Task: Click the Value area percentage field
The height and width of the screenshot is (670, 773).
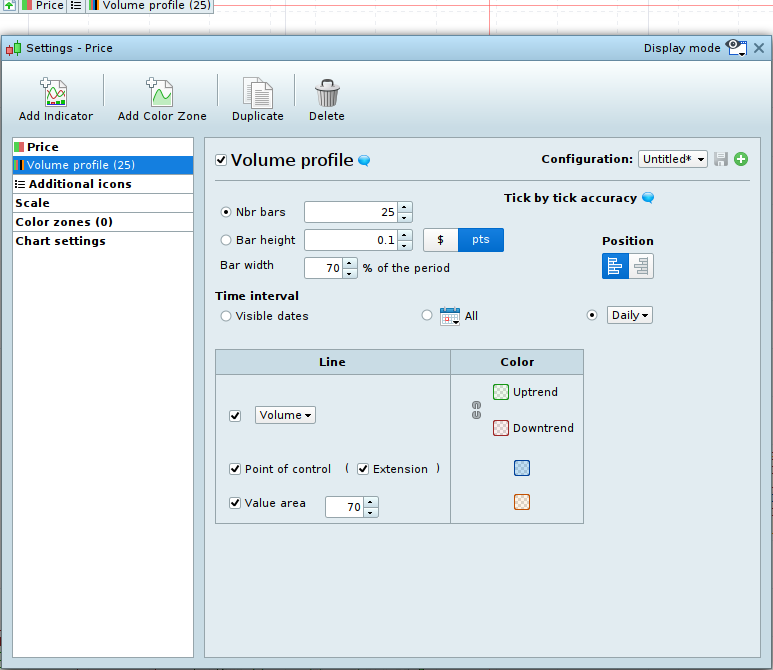Action: pos(345,507)
